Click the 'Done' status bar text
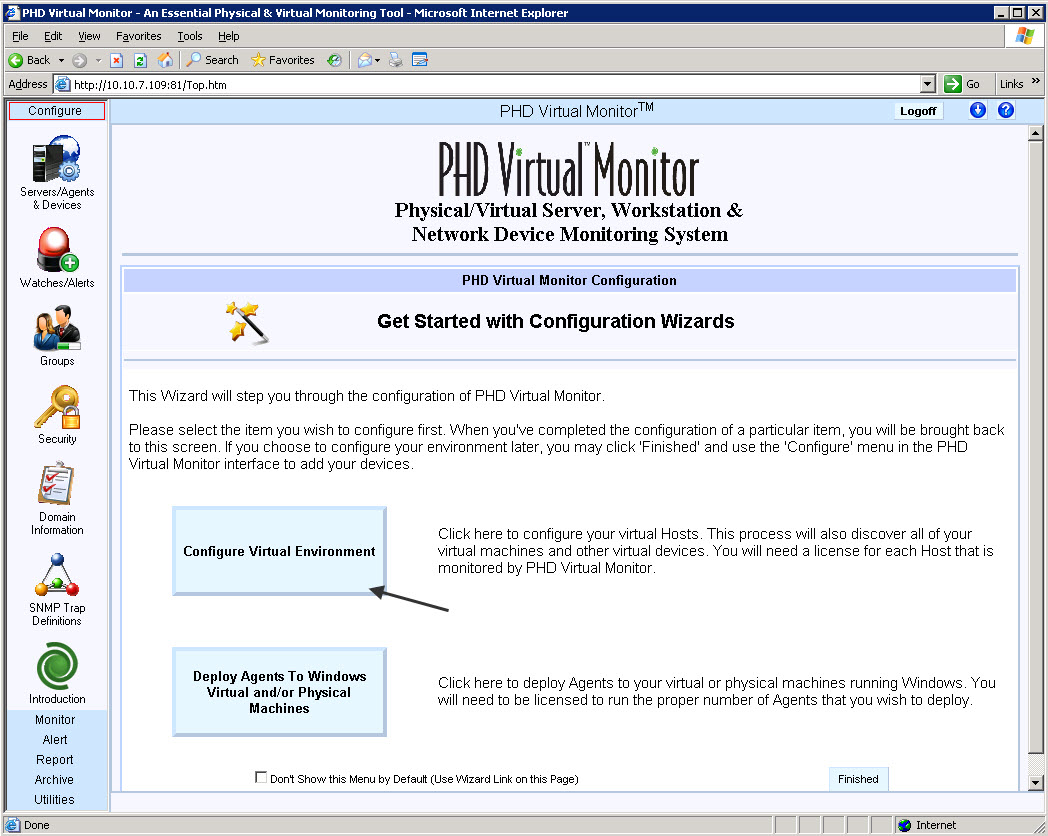The image size is (1048, 836). [37, 825]
